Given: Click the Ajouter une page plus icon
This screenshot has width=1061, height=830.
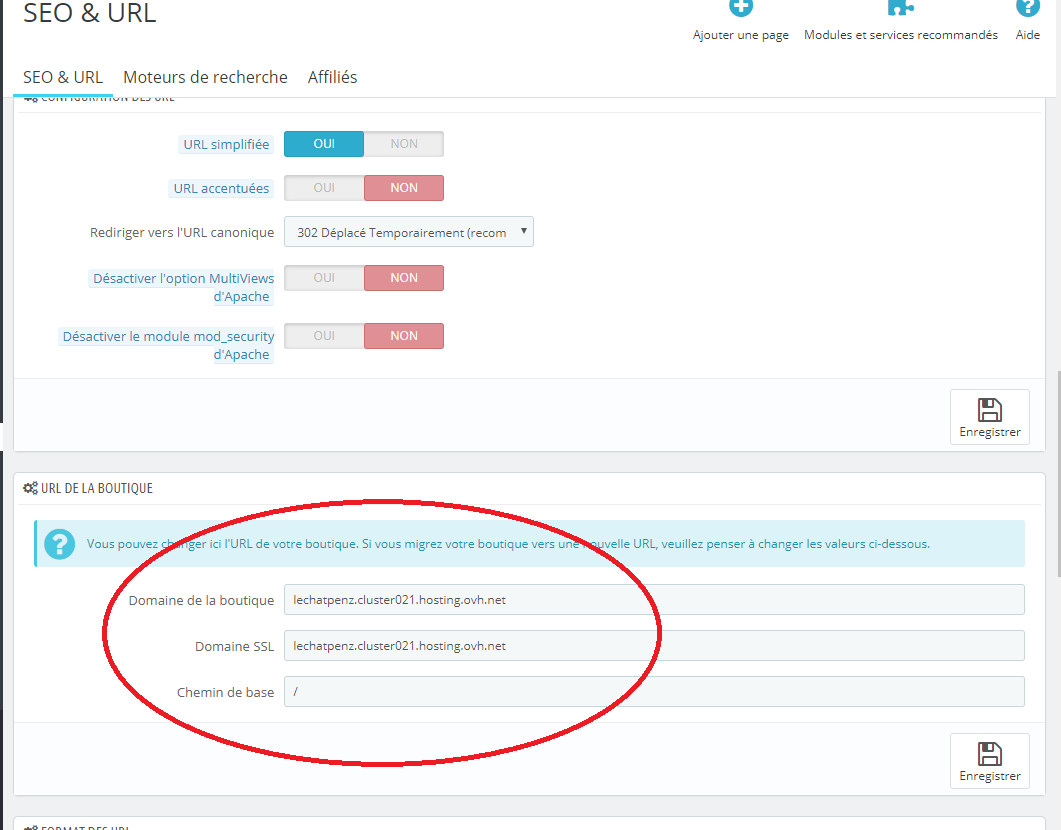Looking at the screenshot, I should click(x=741, y=7).
